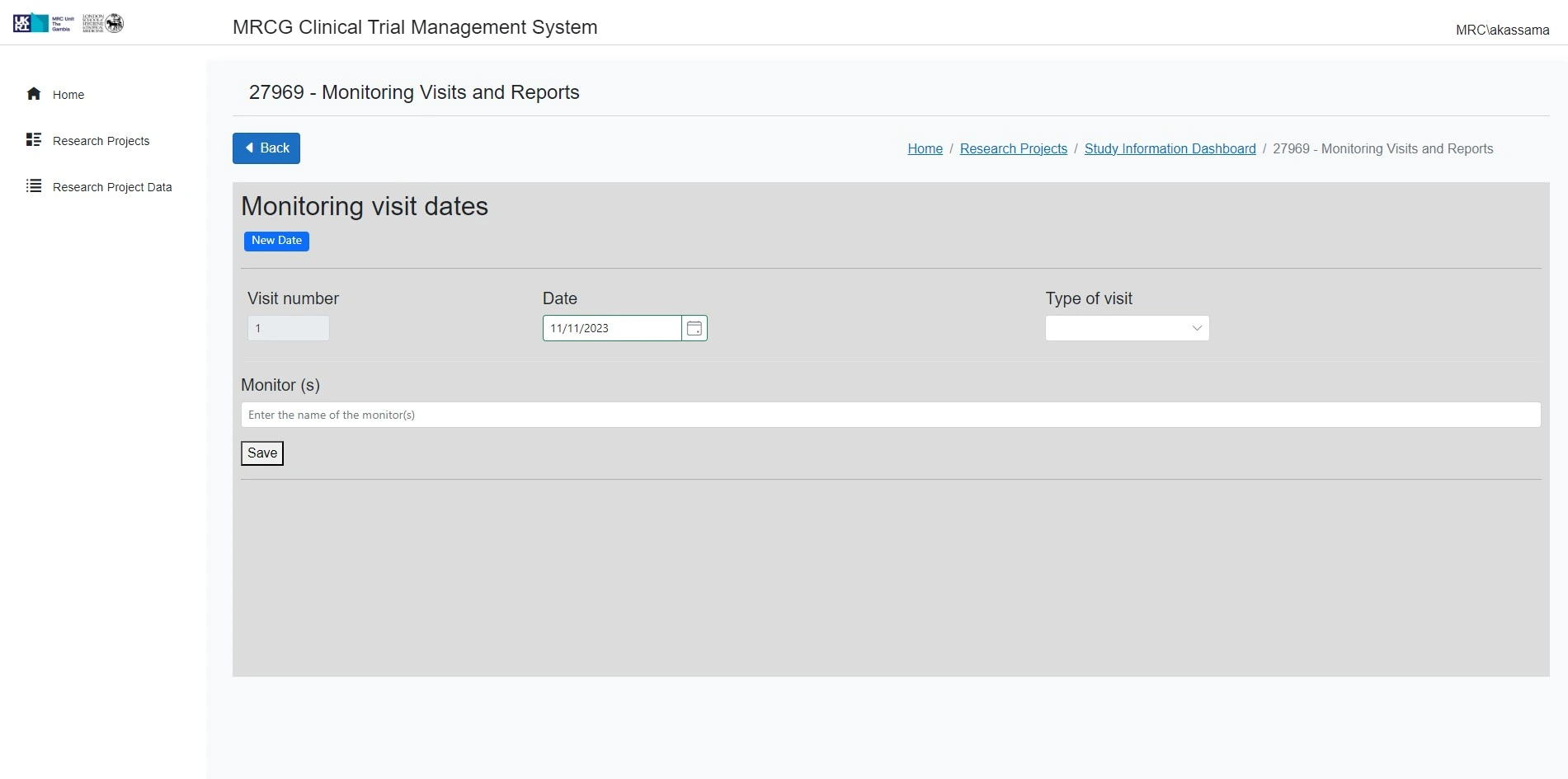The height and width of the screenshot is (779, 1568).
Task: Save the monitoring visit entry
Action: click(262, 453)
